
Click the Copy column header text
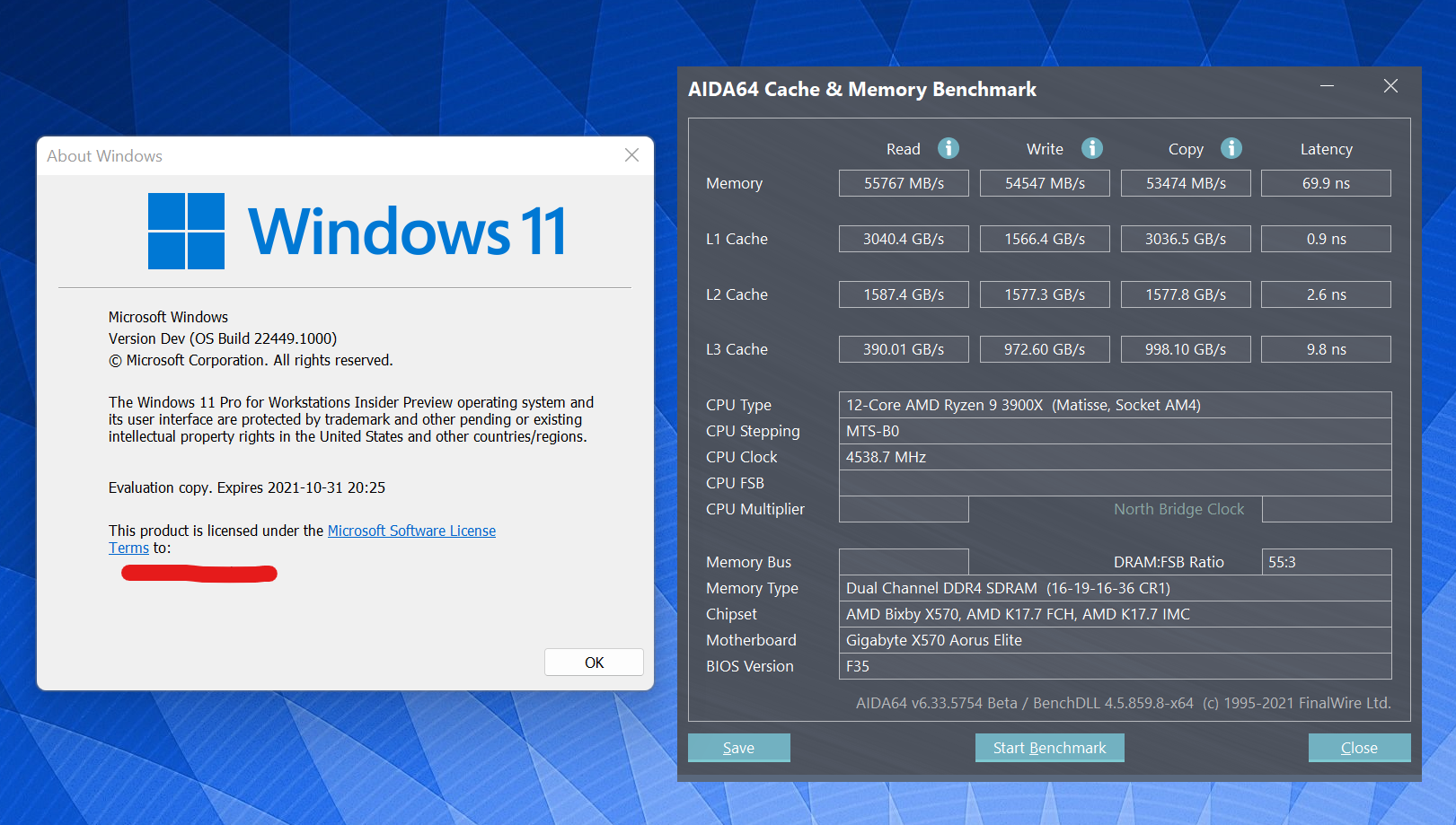[x=1186, y=150]
